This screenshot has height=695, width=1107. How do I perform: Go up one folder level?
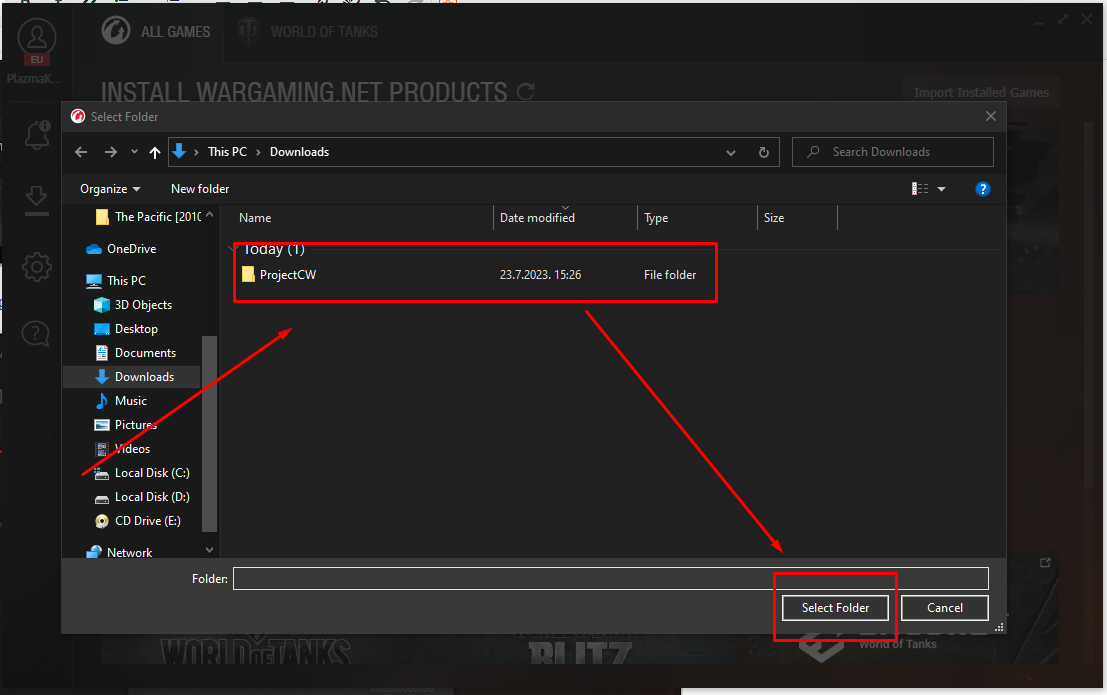[x=155, y=152]
